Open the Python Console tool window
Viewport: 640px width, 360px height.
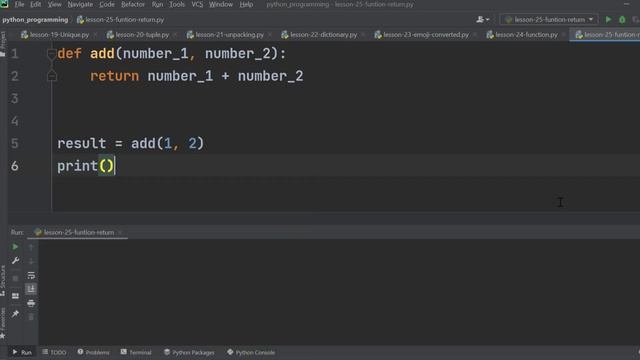[251, 352]
